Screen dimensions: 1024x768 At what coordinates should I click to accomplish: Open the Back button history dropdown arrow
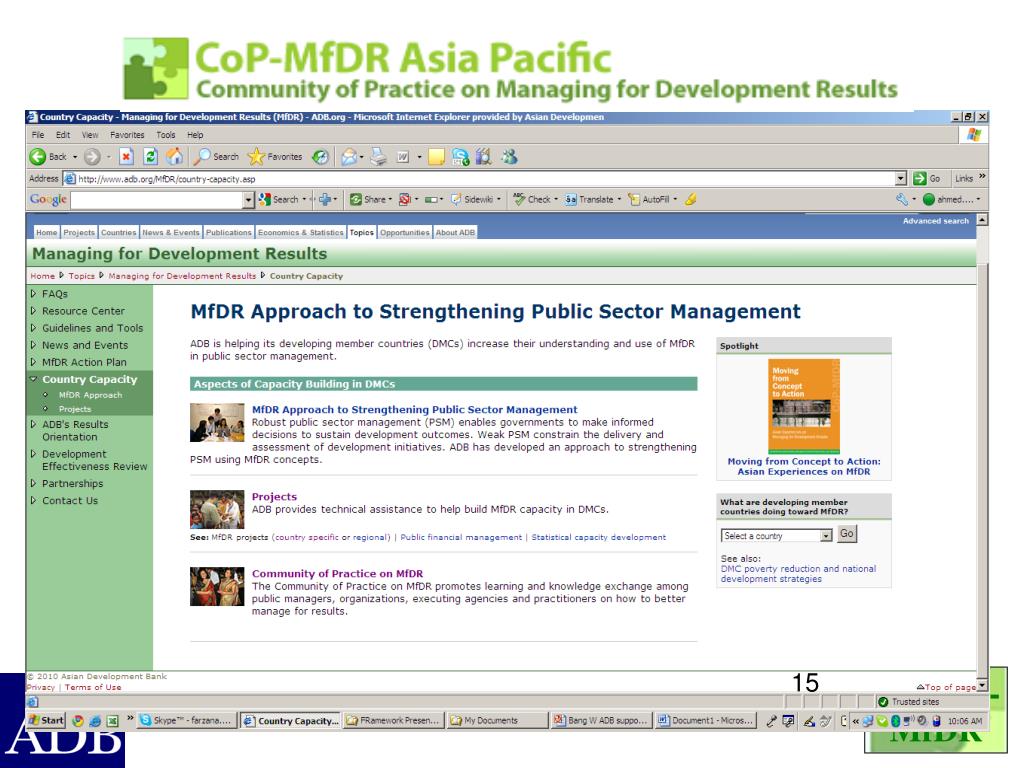(75, 157)
